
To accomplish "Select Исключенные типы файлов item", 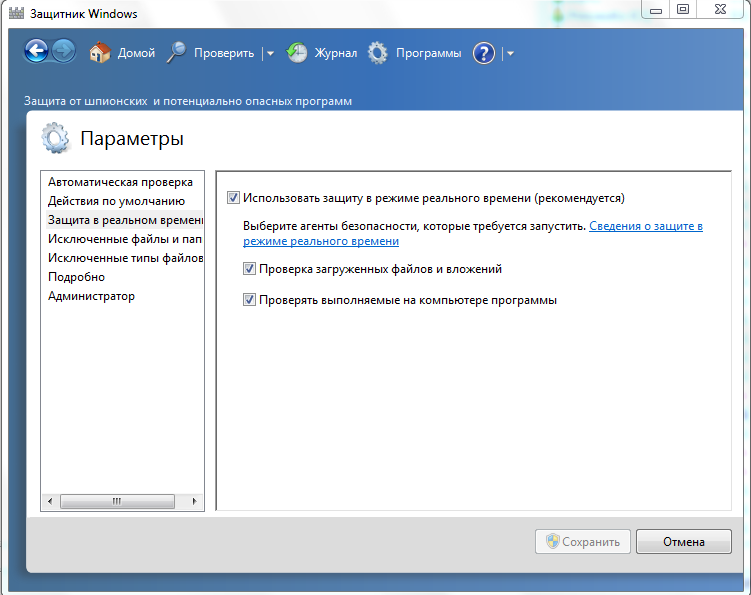I will tap(124, 258).
